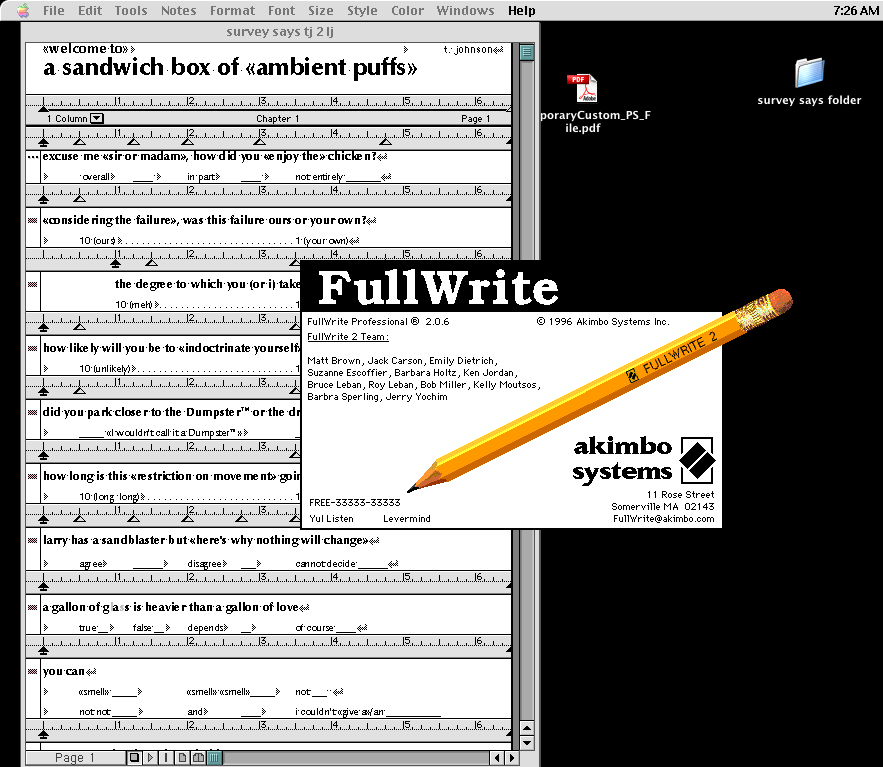883x767 pixels.
Task: Click the 'Yul Listen' text in splash
Action: pyautogui.click(x=331, y=519)
